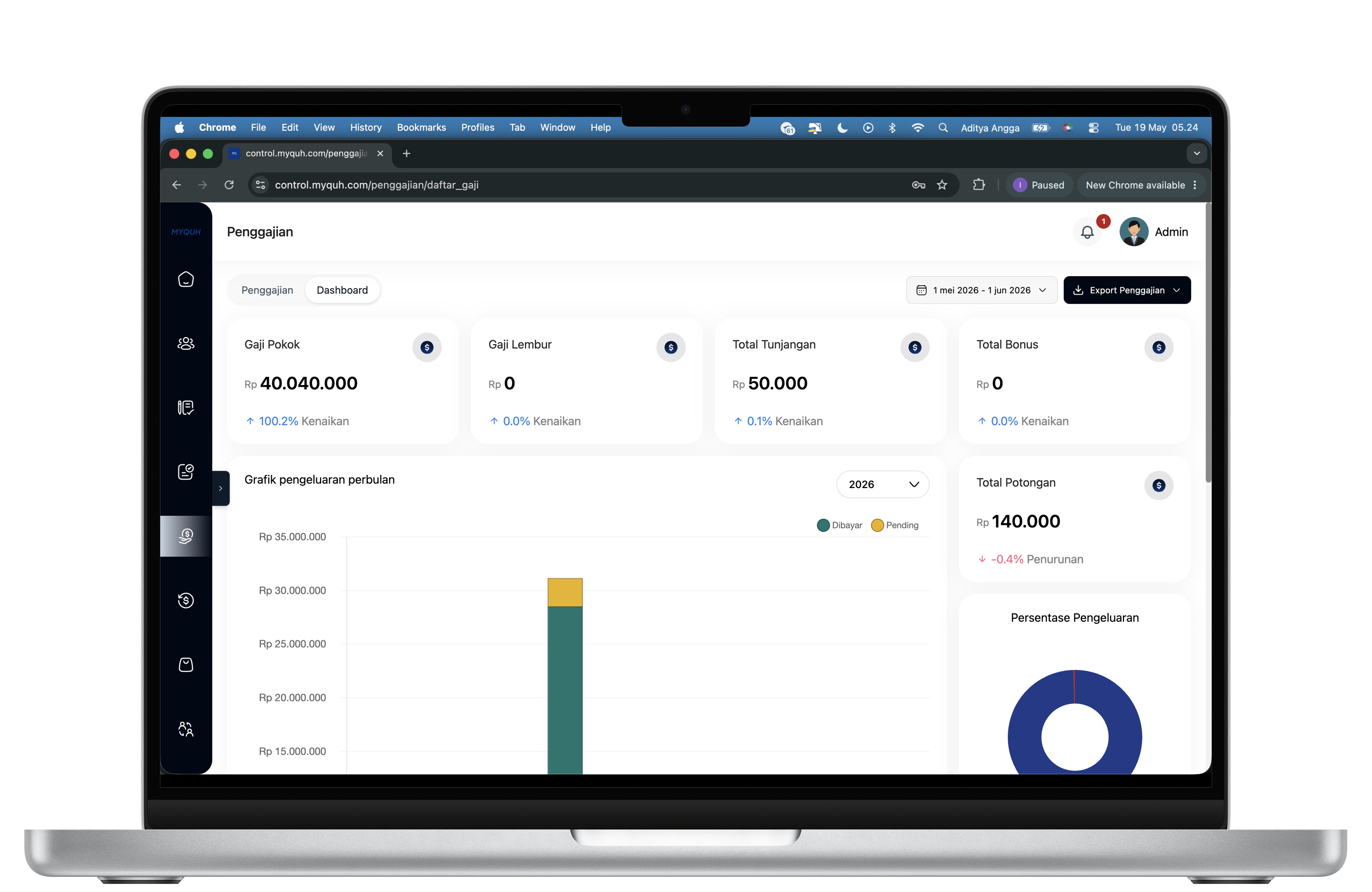Click the Persentase Pengeluaran heading
Image resolution: width=1372 pixels, height=892 pixels.
pyautogui.click(x=1075, y=618)
